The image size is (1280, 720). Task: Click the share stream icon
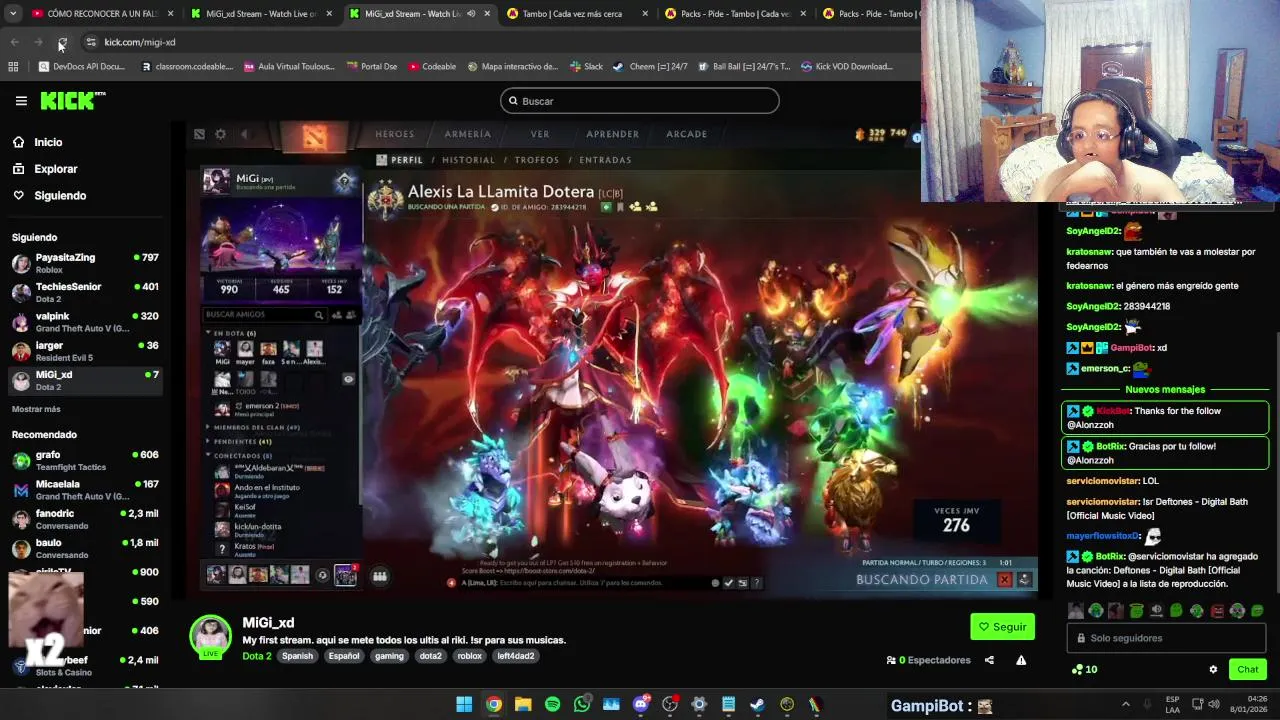pos(989,660)
